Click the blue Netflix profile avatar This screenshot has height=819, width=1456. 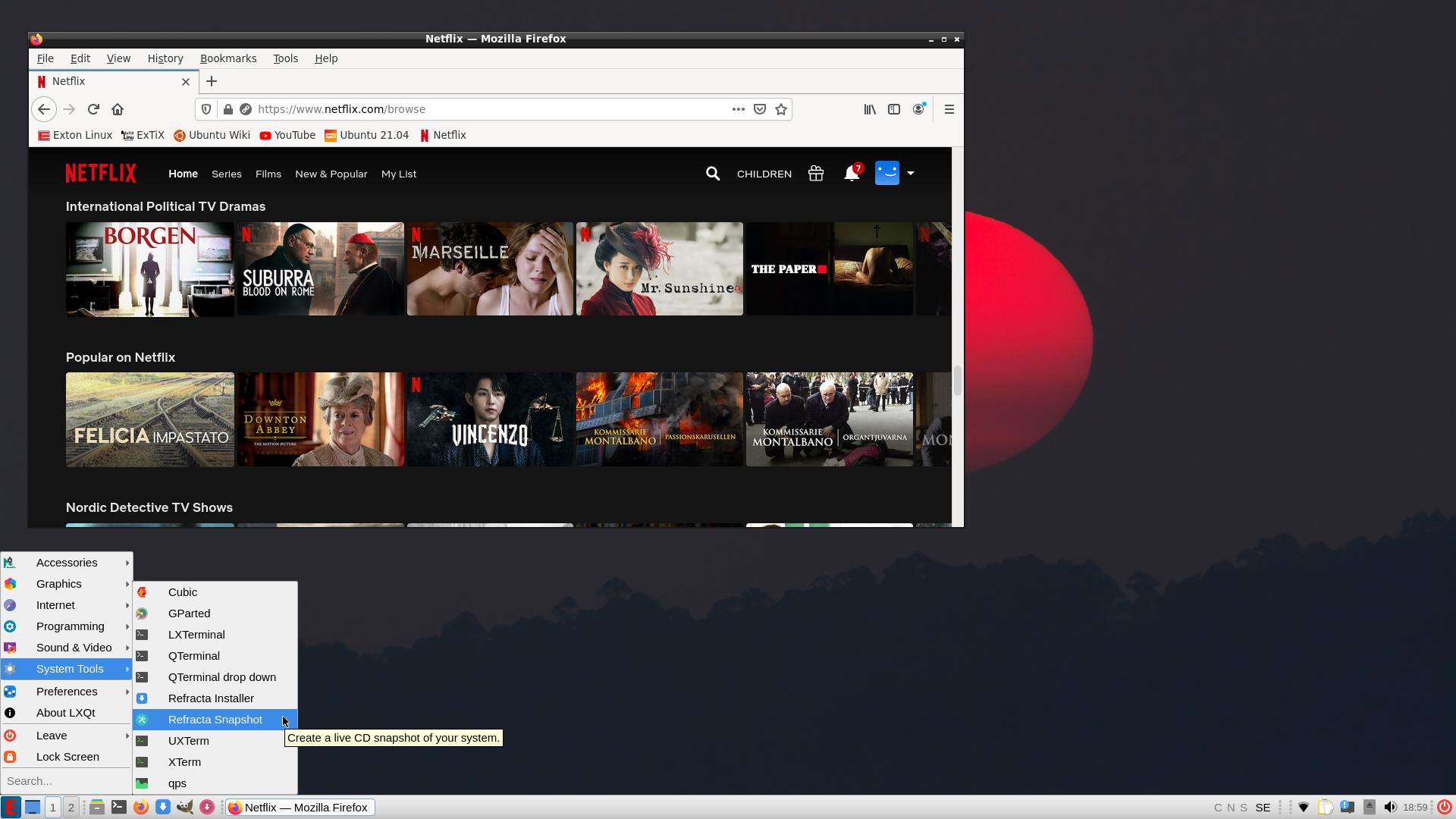pos(887,174)
